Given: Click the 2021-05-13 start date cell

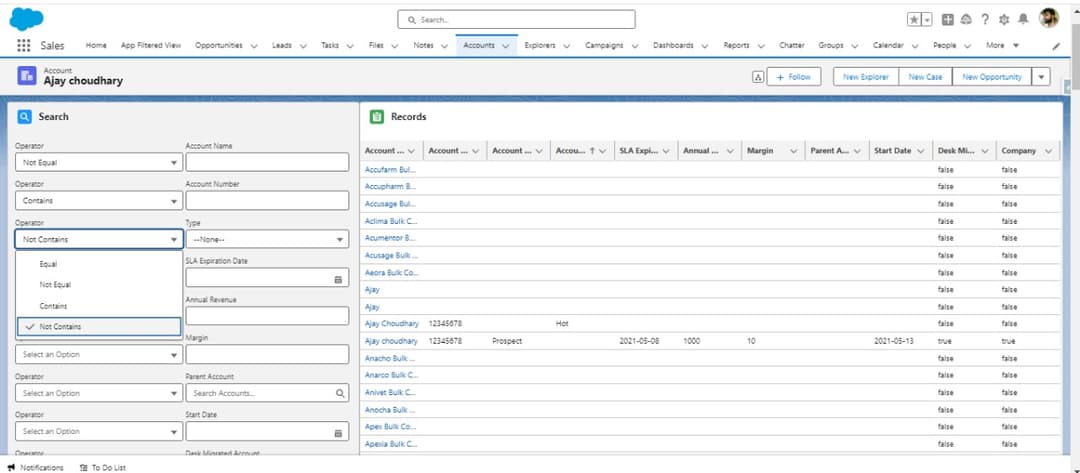Looking at the screenshot, I should click(894, 341).
